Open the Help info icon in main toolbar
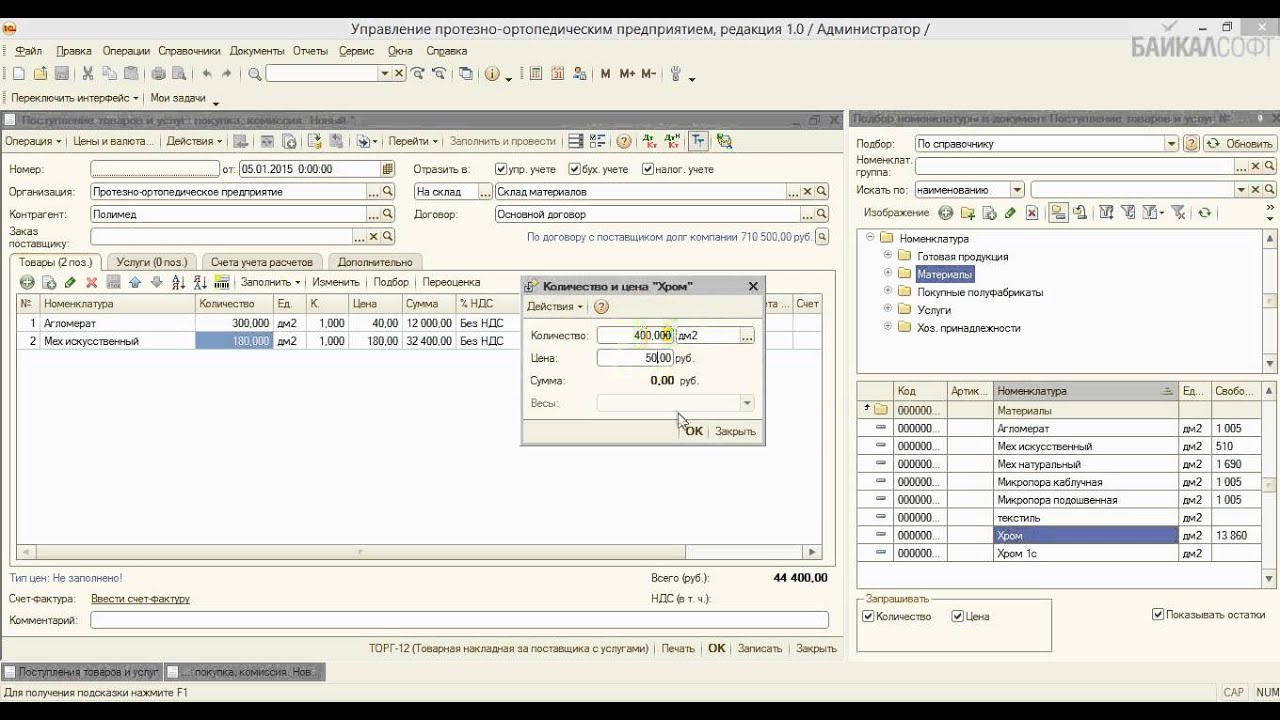This screenshot has width=1280, height=720. [x=492, y=74]
